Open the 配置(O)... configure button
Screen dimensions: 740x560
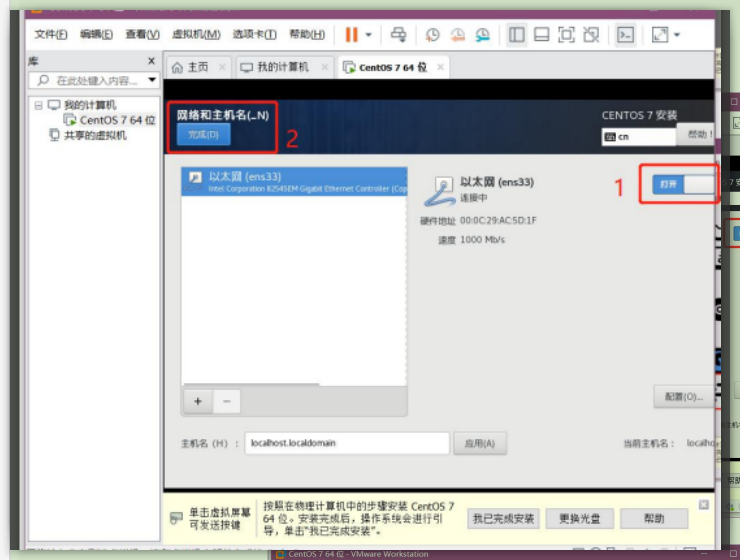[x=684, y=397]
